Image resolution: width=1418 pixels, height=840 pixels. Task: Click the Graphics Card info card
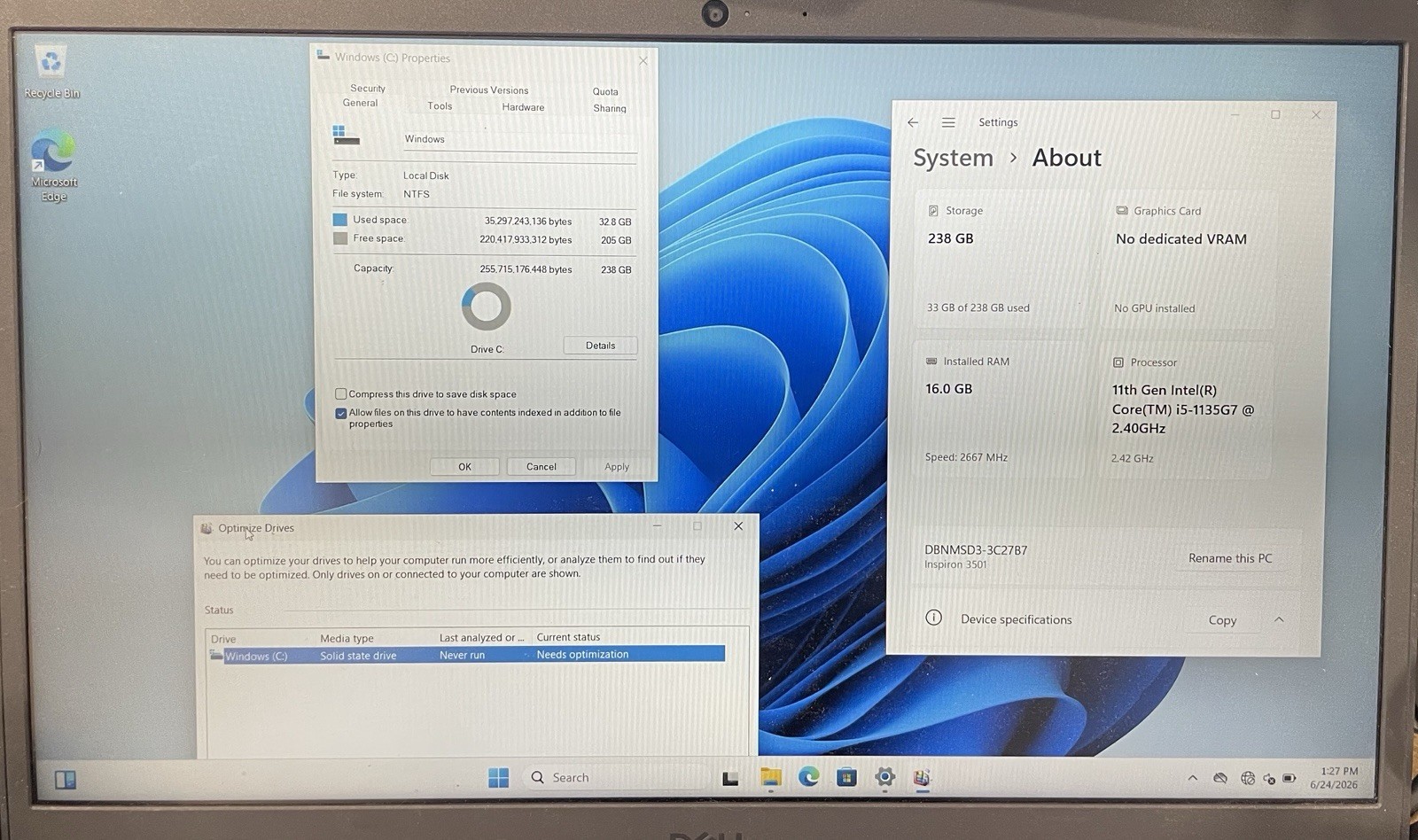(1190, 259)
